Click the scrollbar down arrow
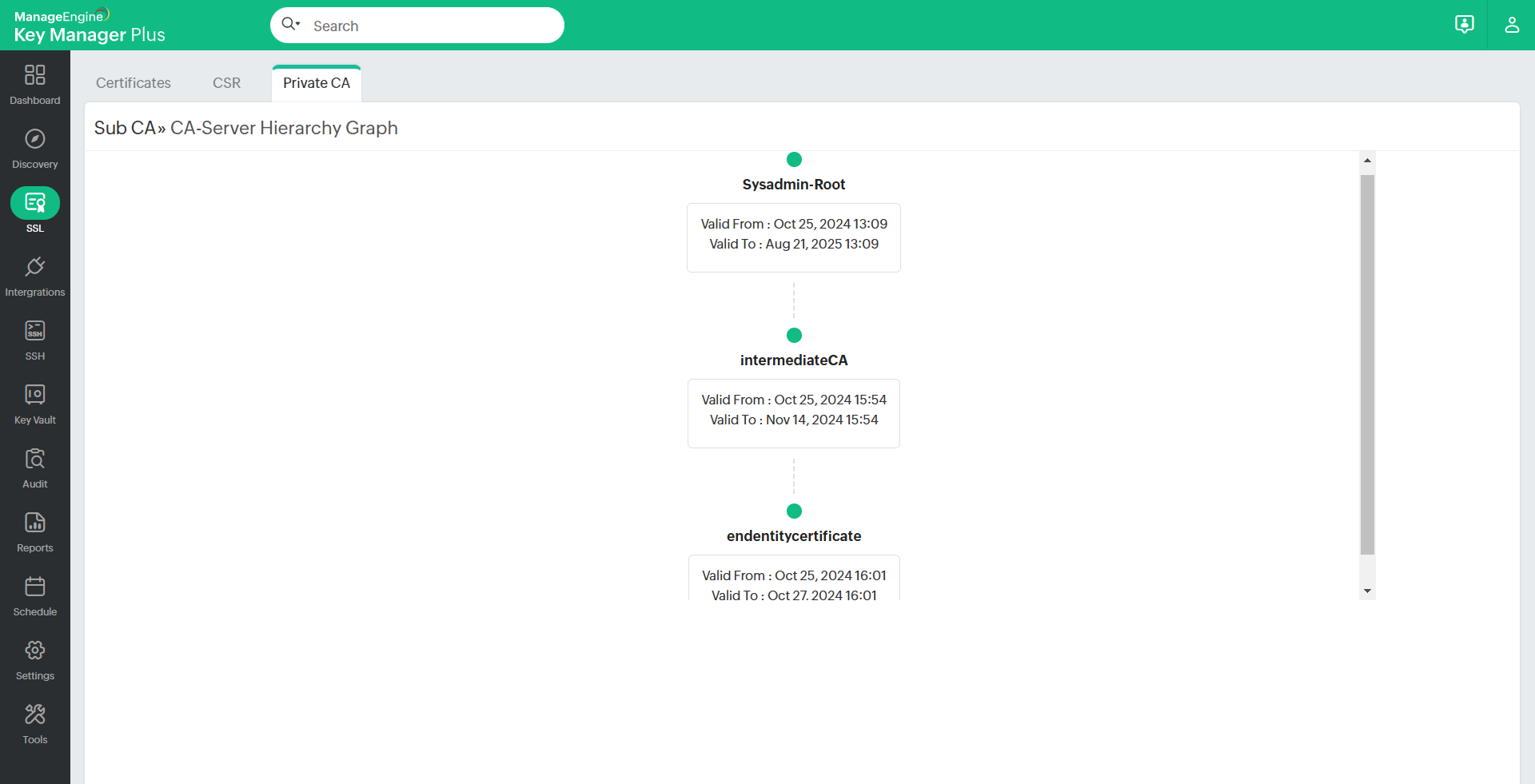Viewport: 1535px width, 784px height. 1367,591
